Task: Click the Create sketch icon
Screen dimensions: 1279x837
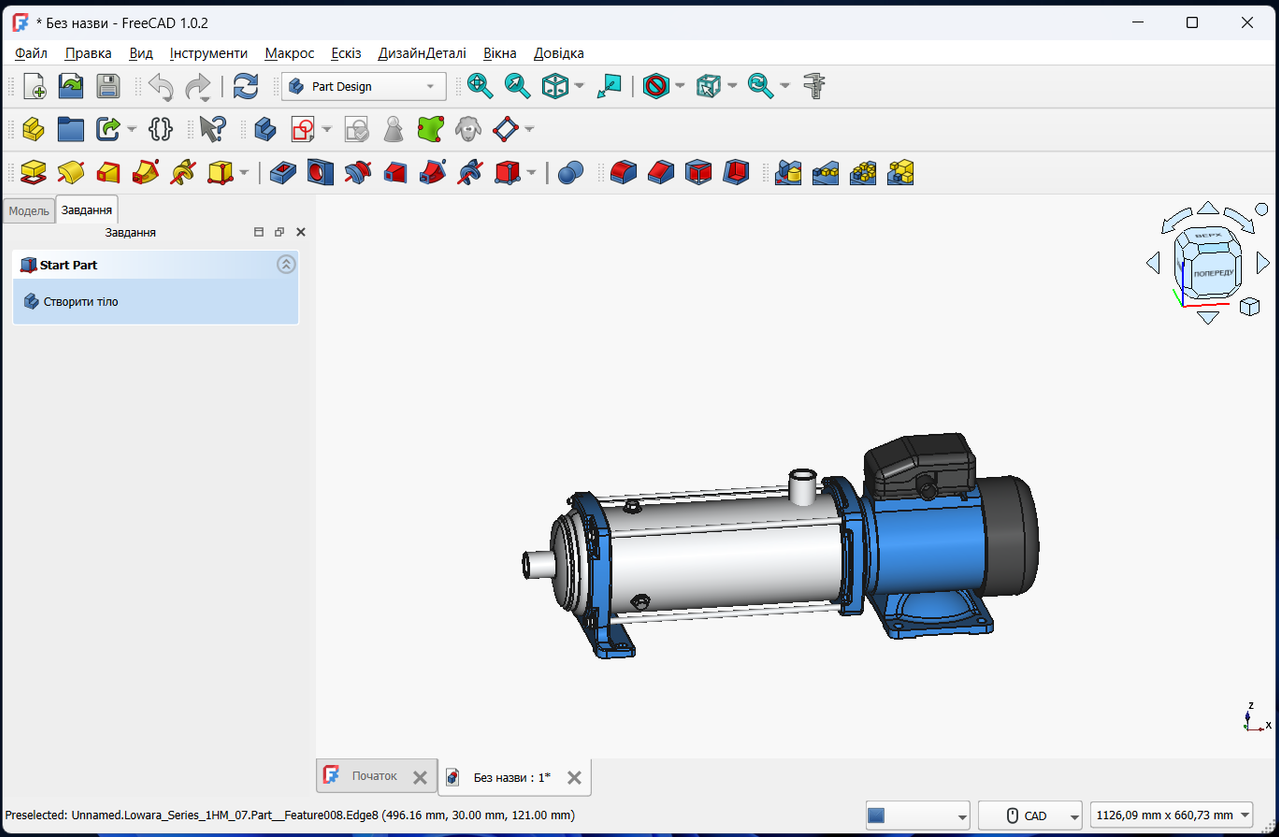Action: pos(302,129)
